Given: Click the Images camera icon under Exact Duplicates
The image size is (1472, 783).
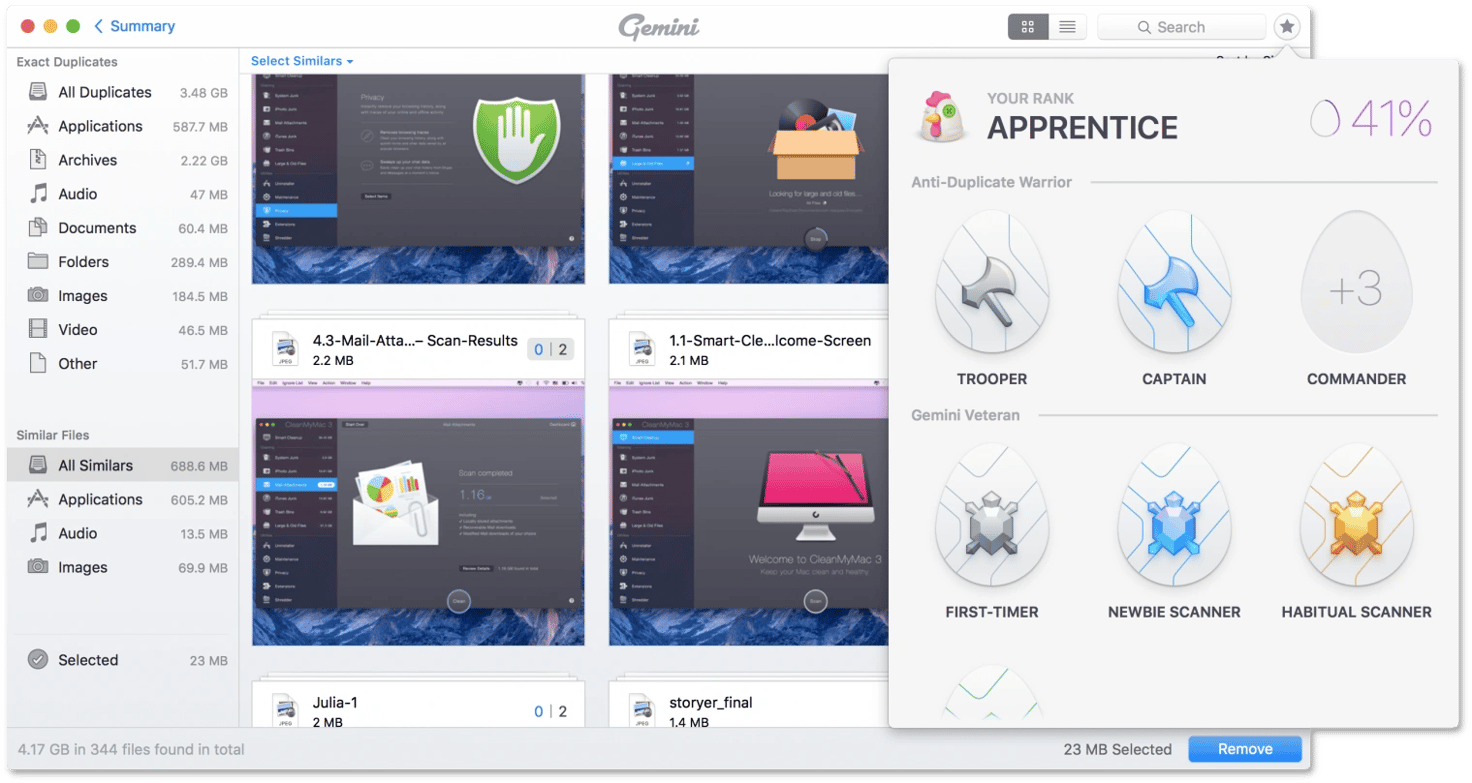Looking at the screenshot, I should click(x=38, y=296).
